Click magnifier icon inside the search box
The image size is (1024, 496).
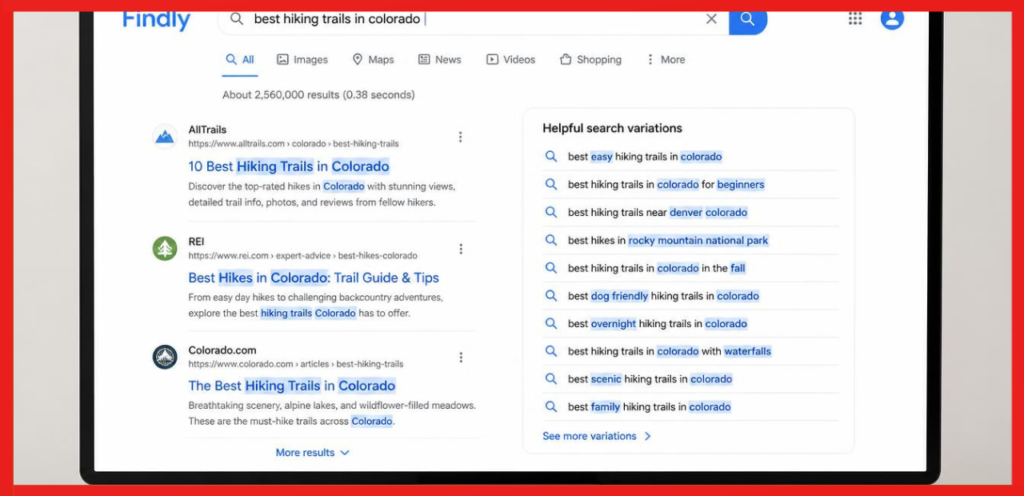pyautogui.click(x=236, y=20)
